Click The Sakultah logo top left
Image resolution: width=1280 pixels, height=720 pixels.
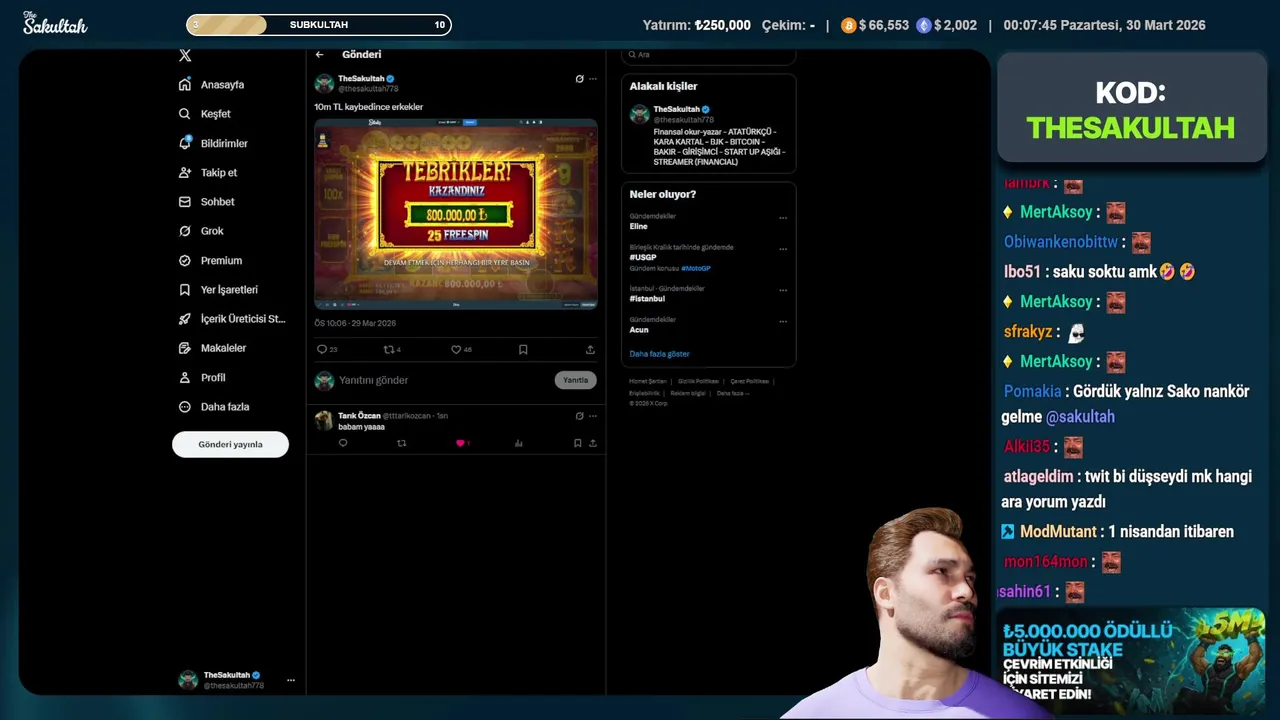tap(55, 23)
